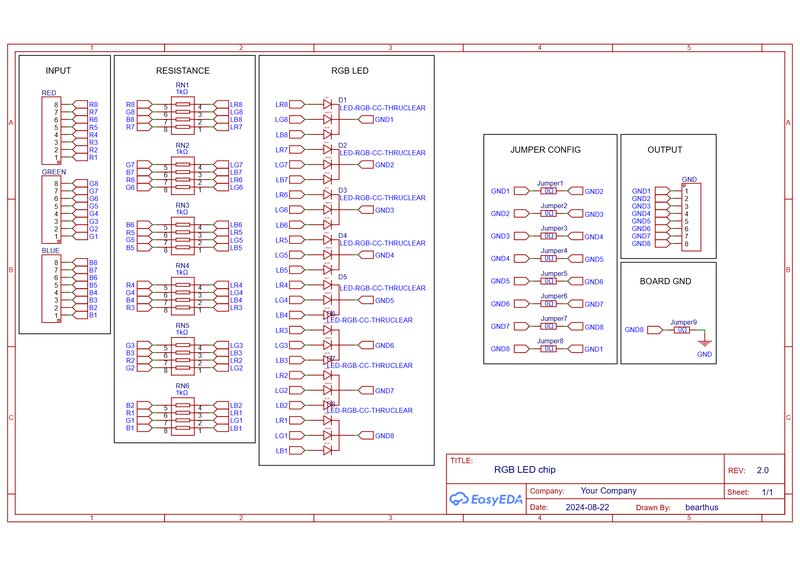Click the Jumper5 0Ω resistor symbol
The image size is (800, 566).
point(548,281)
